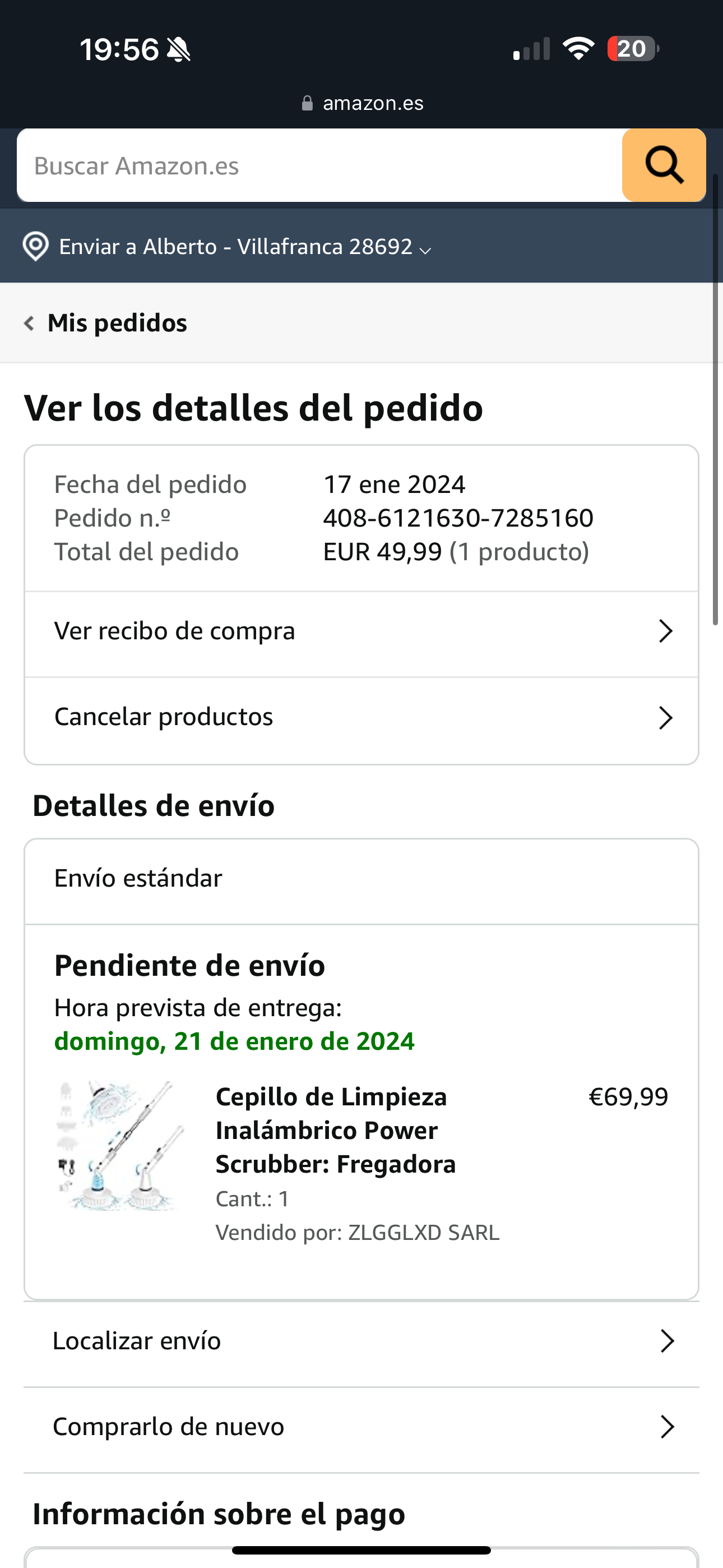Viewport: 723px width, 1568px height.
Task: Go back to Mis pedidos
Action: pos(117,322)
